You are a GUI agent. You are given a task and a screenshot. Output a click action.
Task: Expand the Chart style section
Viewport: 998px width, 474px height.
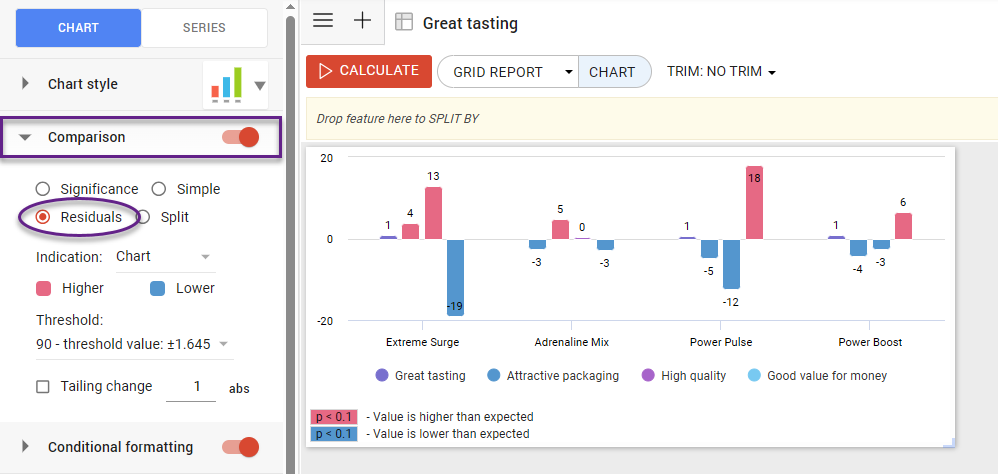26,84
